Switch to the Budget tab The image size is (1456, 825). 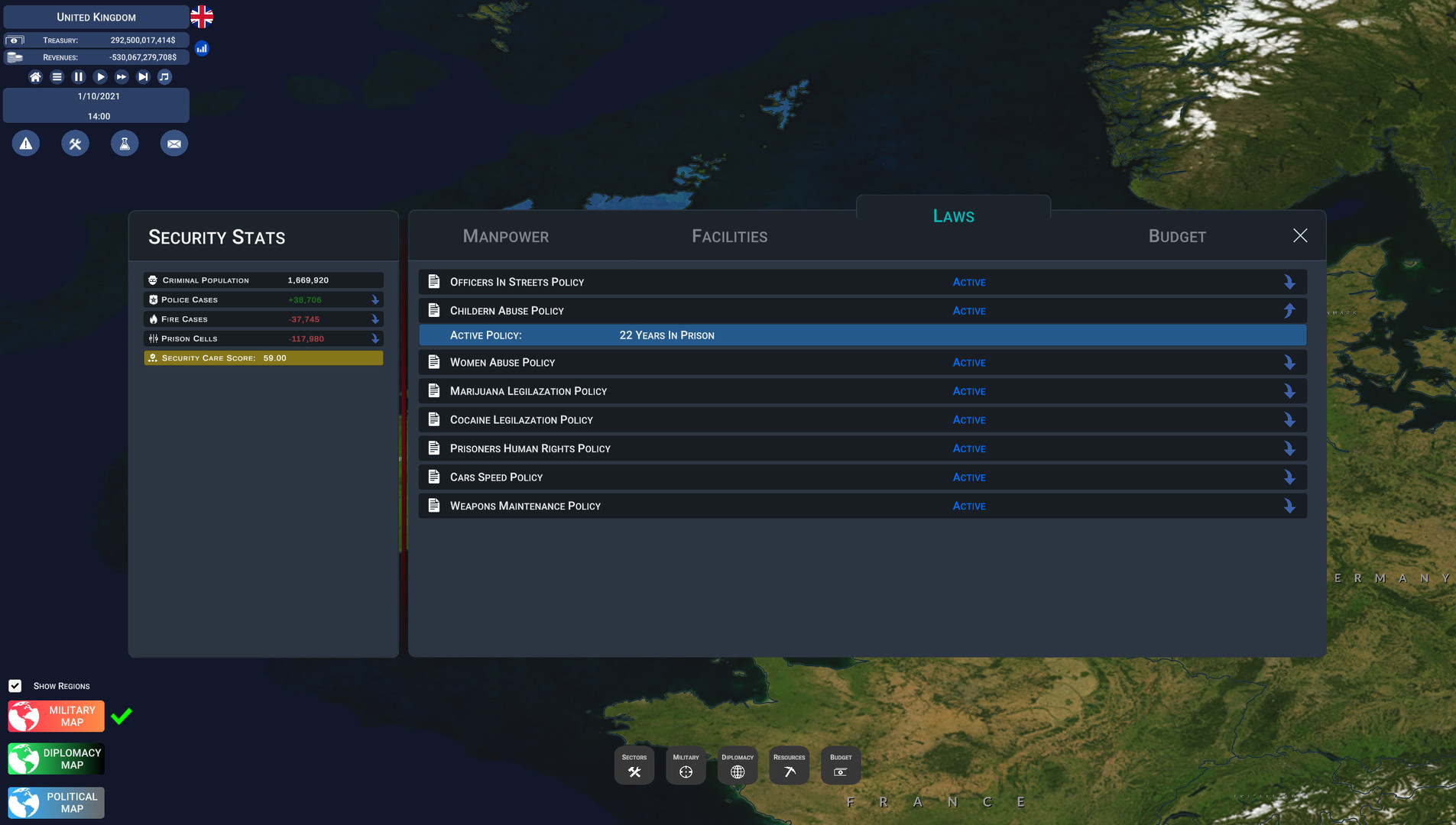(1176, 237)
